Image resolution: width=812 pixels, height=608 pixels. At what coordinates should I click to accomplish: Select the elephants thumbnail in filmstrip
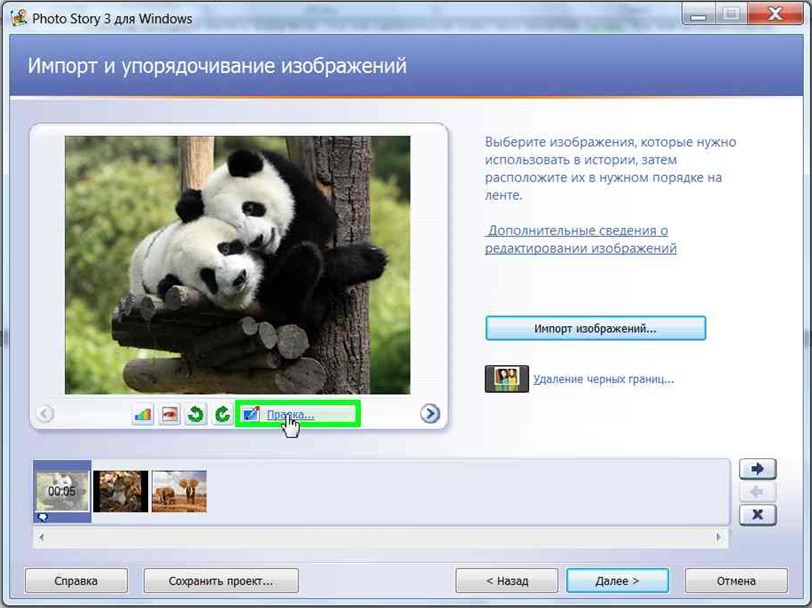[x=179, y=491]
